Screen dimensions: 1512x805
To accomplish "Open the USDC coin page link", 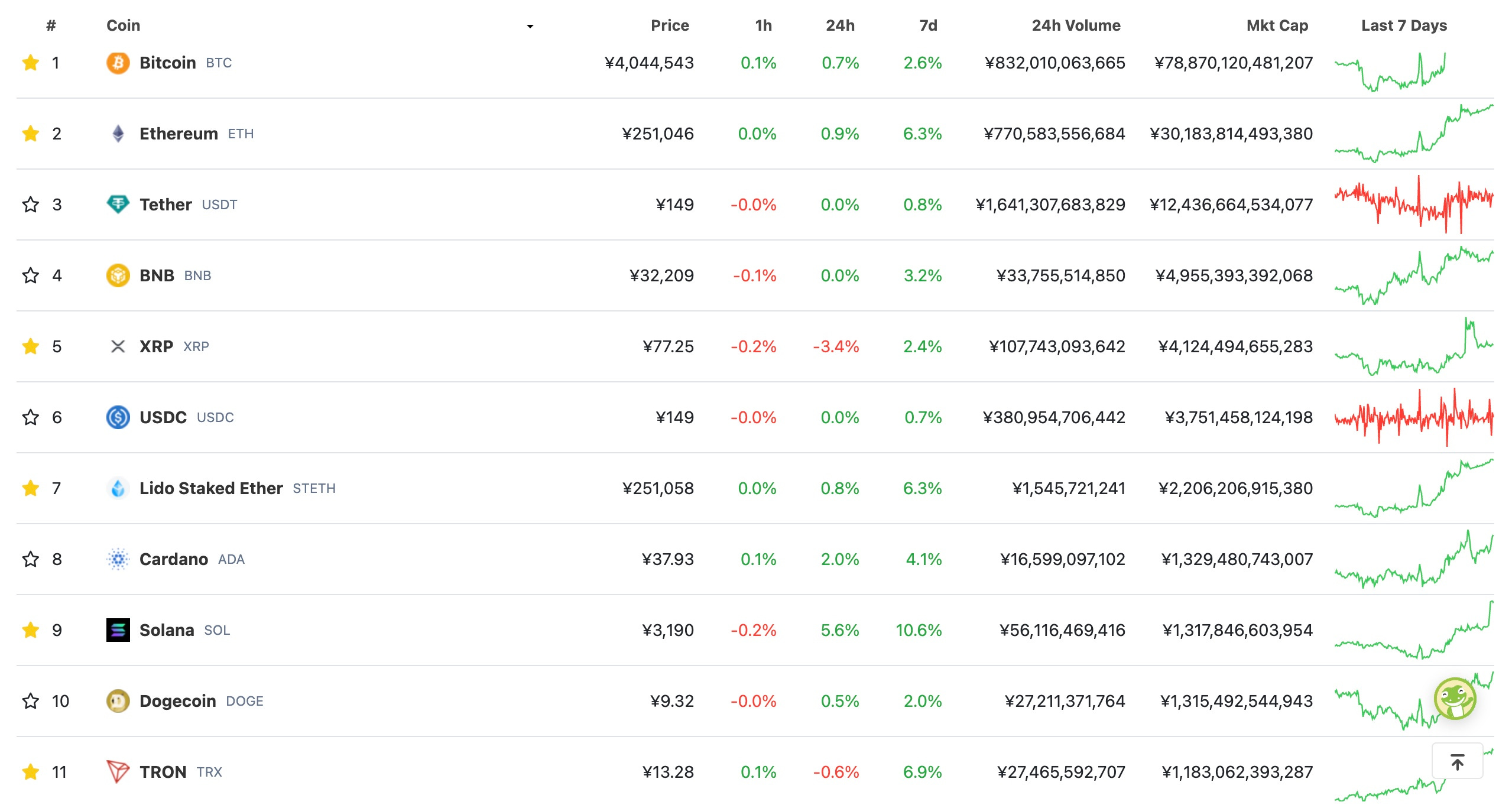I will (x=163, y=417).
